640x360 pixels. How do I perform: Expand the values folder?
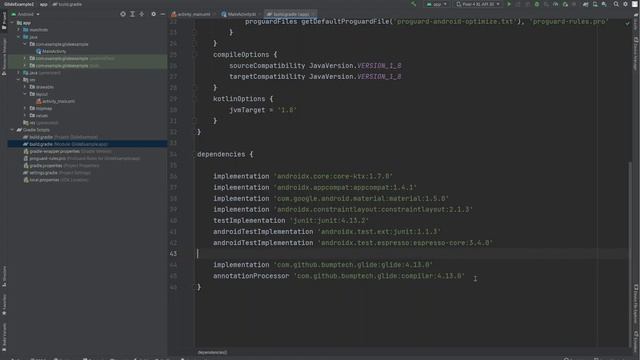coord(25,116)
